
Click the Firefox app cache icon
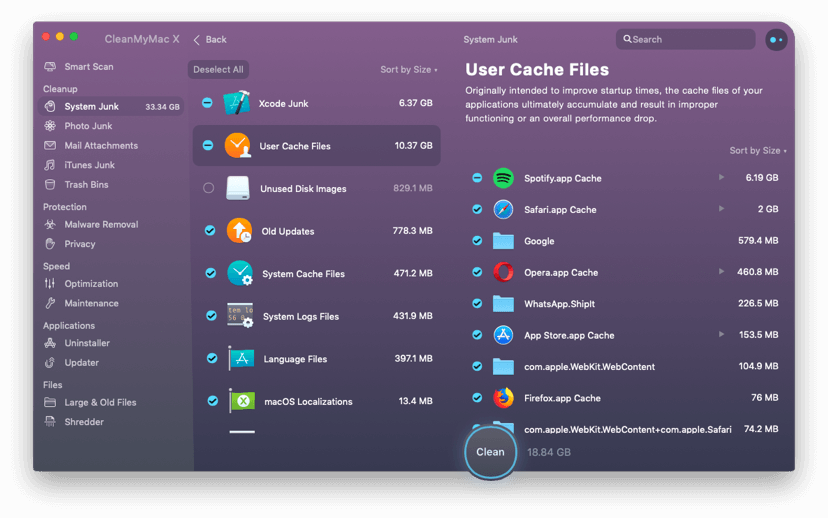pyautogui.click(x=503, y=398)
